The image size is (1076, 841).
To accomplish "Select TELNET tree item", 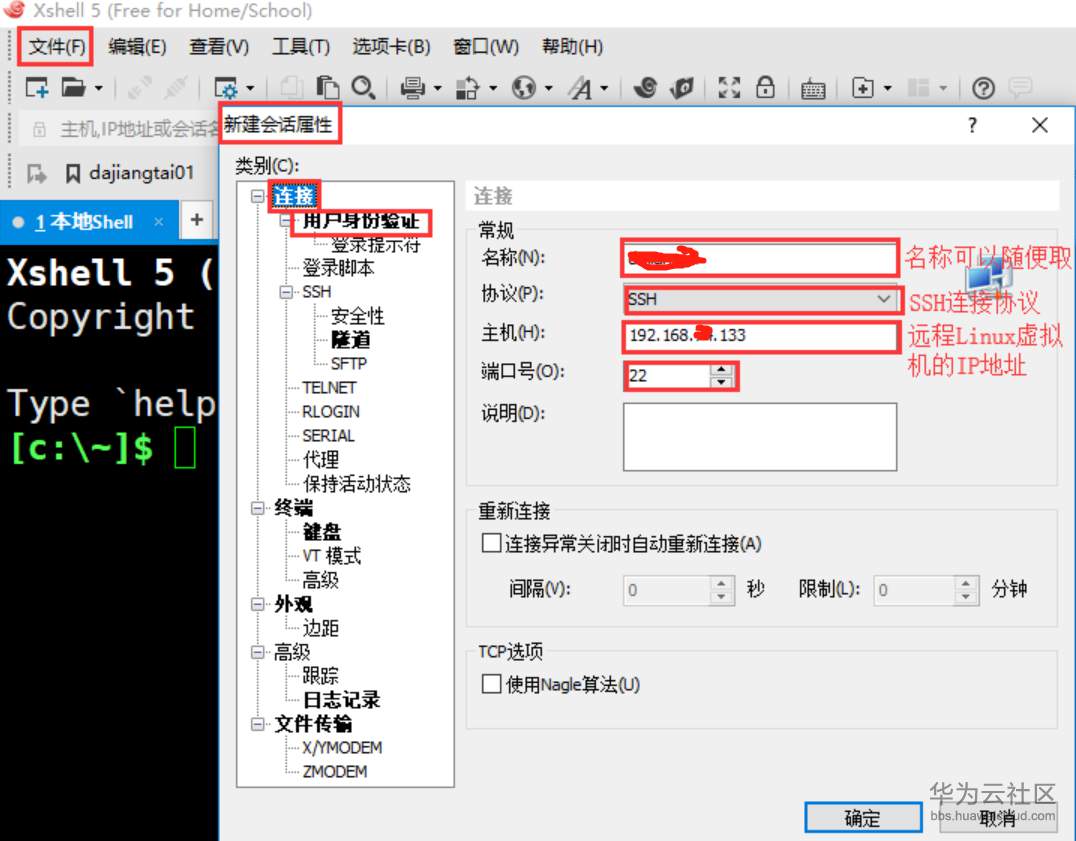I will point(329,388).
